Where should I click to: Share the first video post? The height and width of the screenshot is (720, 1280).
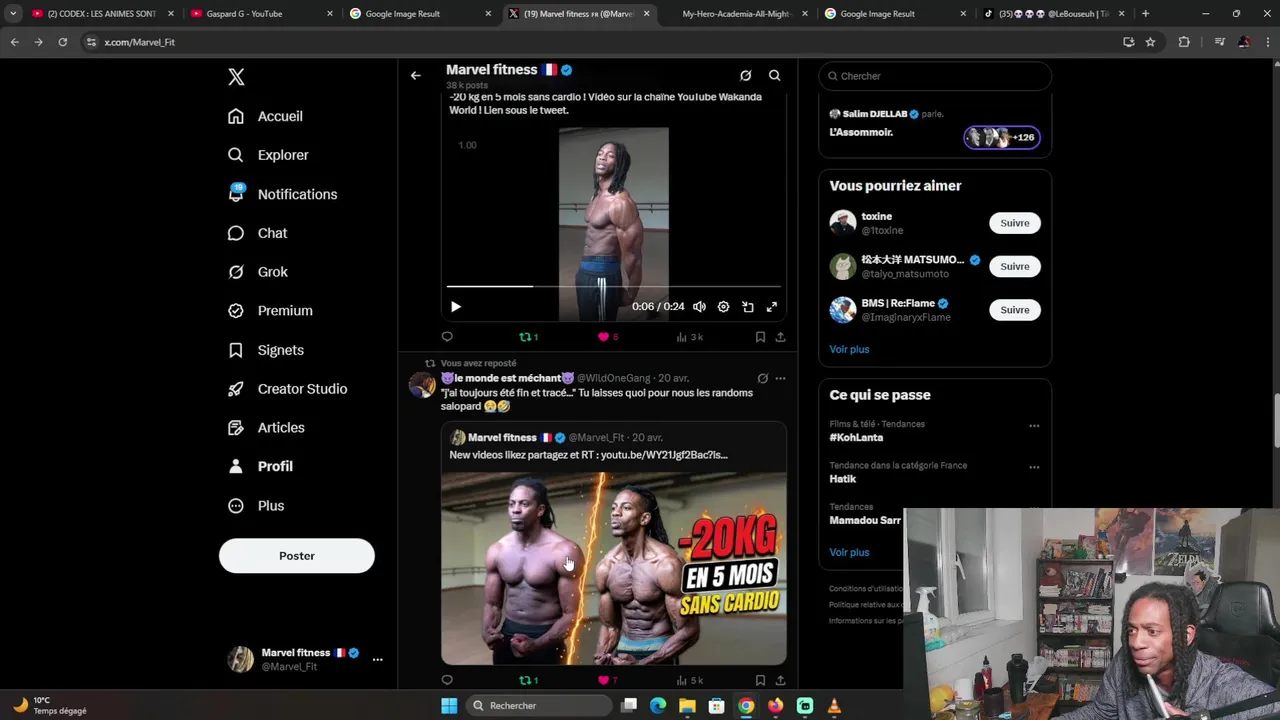pos(780,337)
